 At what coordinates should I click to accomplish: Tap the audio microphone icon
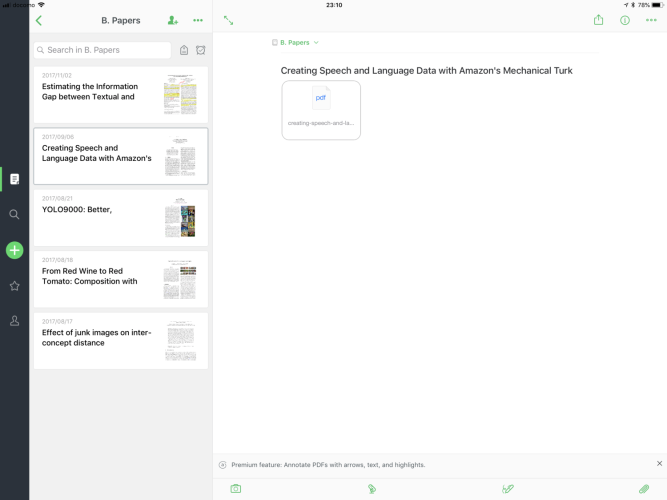point(371,489)
